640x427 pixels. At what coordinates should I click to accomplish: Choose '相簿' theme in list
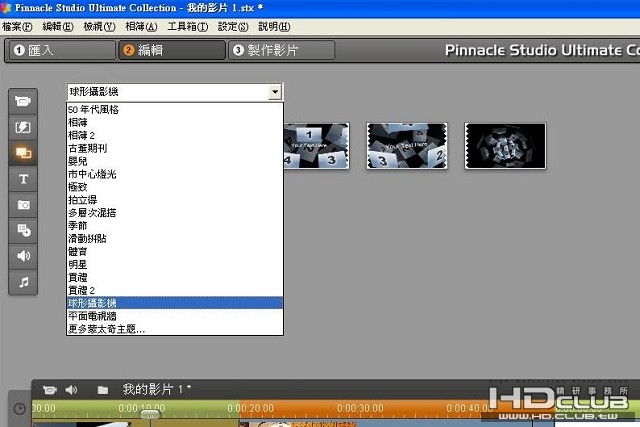click(175, 122)
